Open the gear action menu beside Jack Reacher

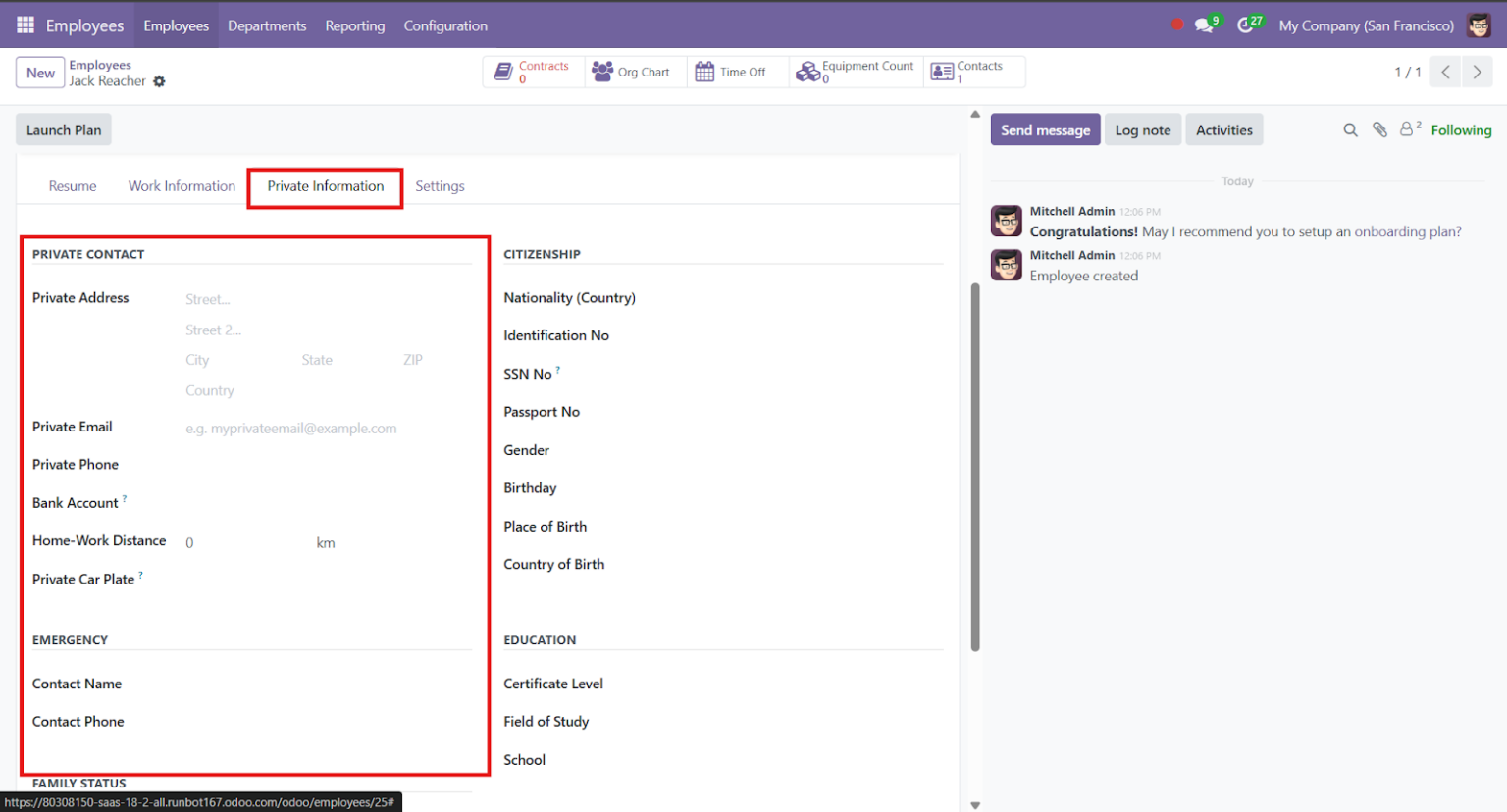(159, 81)
